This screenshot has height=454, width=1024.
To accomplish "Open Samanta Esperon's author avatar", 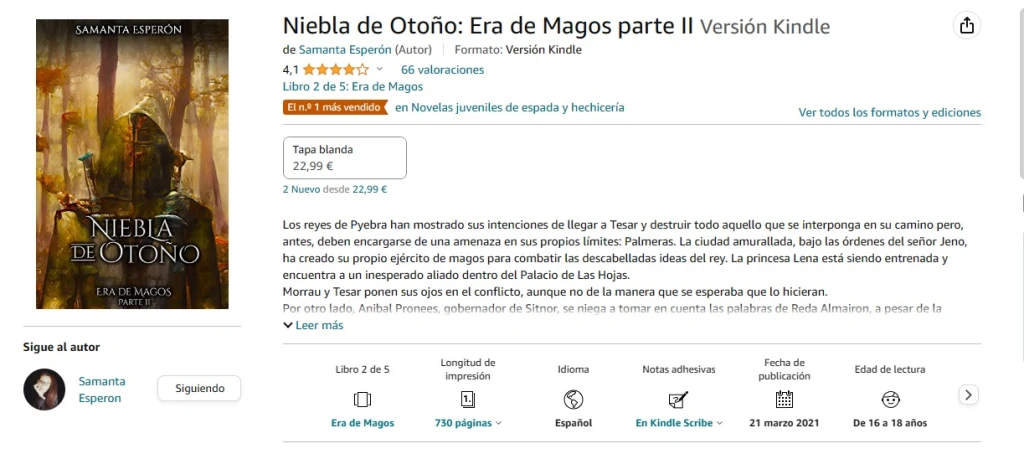I will point(44,389).
